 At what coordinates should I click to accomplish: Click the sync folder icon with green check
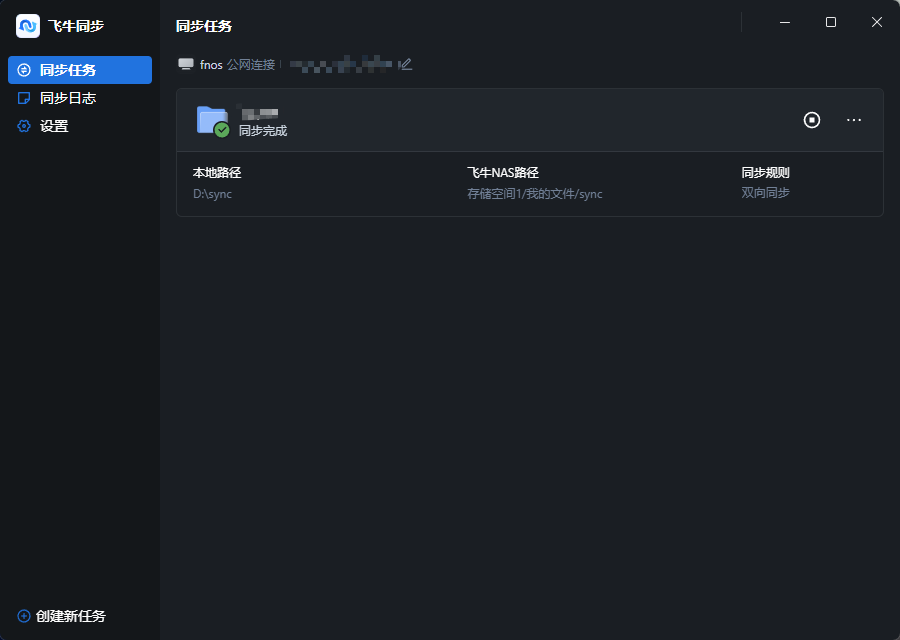coord(213,121)
